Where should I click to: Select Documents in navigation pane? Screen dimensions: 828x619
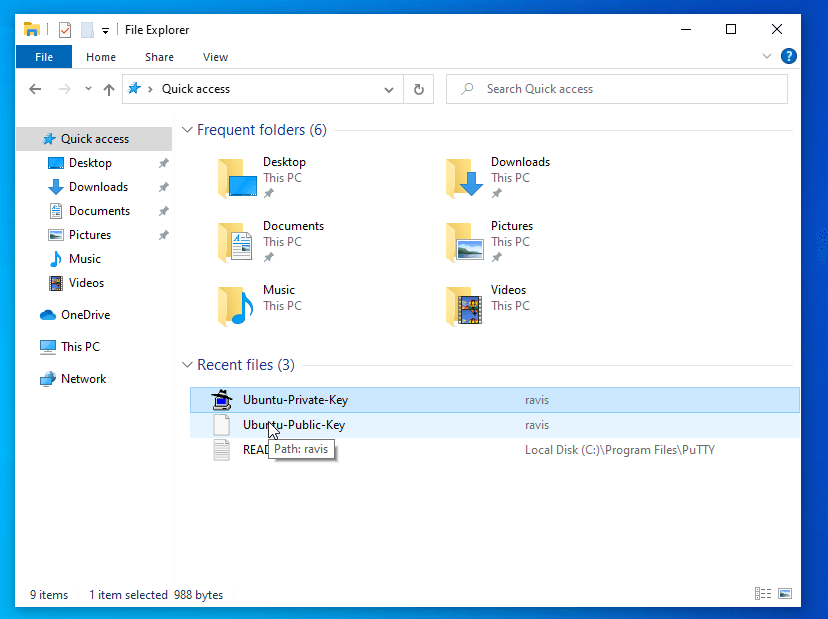tap(99, 211)
